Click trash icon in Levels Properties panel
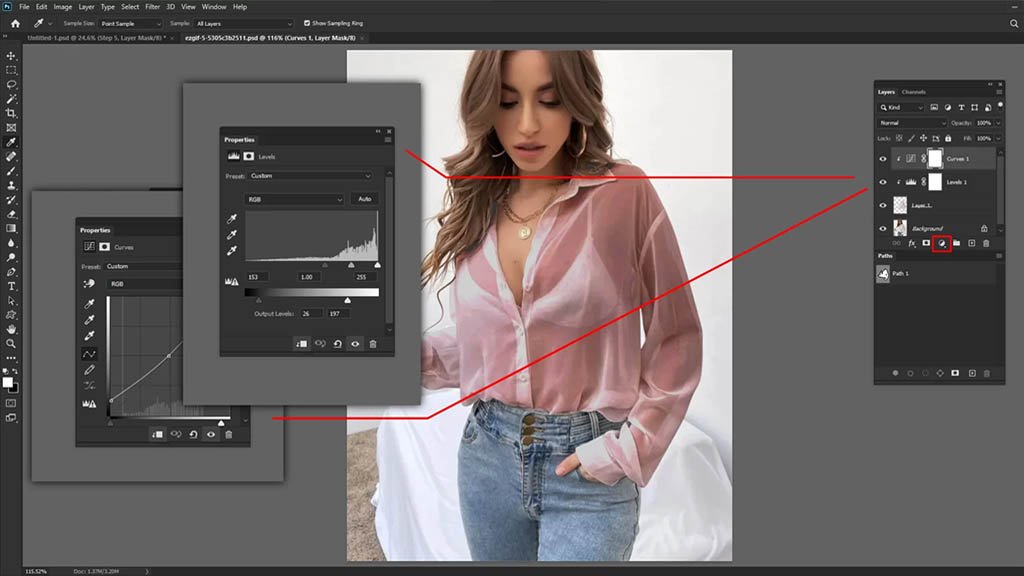The width and height of the screenshot is (1024, 576). tap(373, 343)
